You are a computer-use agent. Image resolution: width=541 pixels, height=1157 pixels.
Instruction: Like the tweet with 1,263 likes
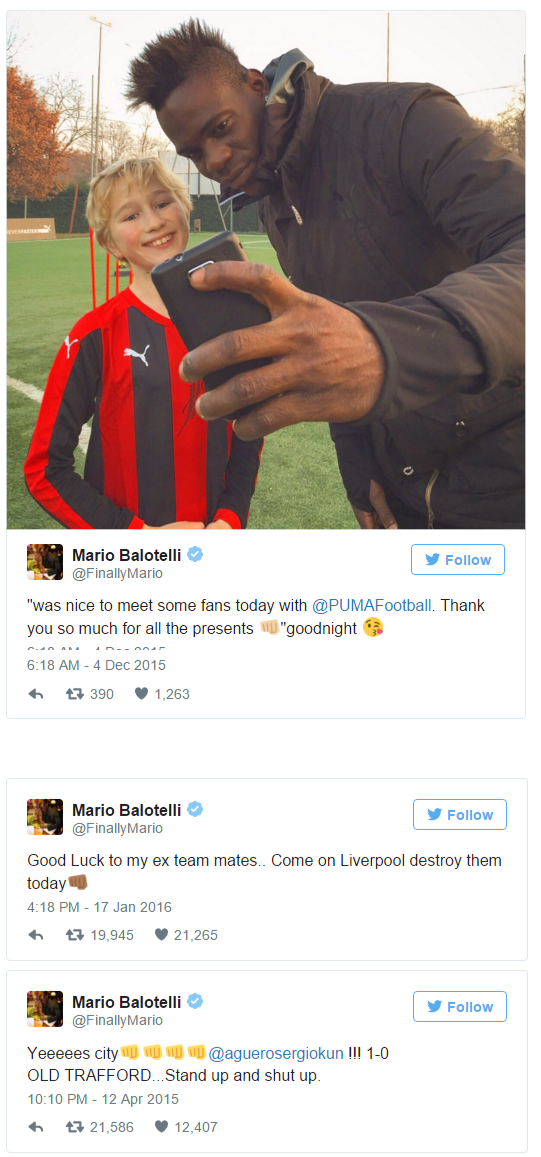pos(142,694)
